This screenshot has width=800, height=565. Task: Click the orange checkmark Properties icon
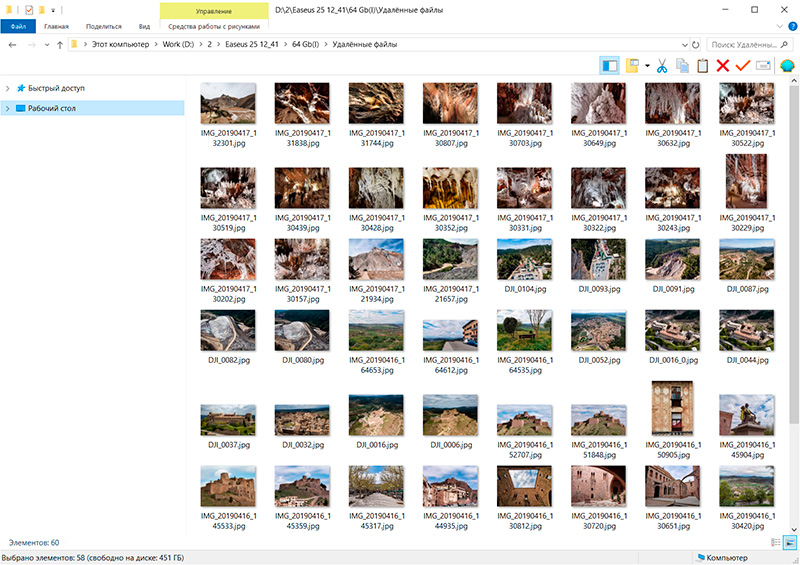pyautogui.click(x=742, y=66)
